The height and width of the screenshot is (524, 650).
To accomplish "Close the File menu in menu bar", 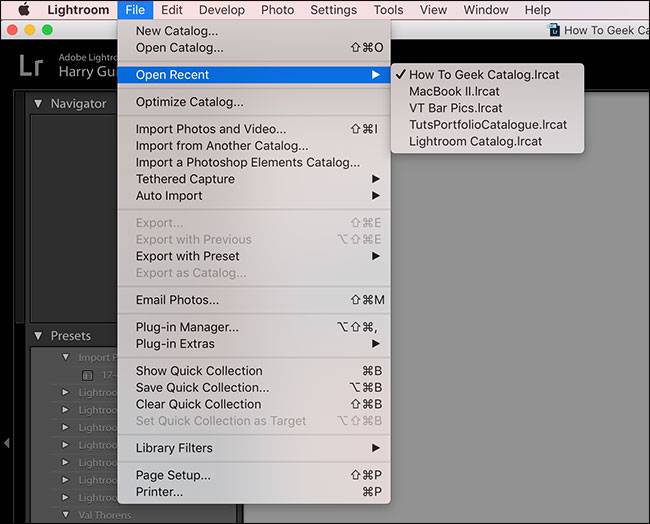I will tap(135, 10).
